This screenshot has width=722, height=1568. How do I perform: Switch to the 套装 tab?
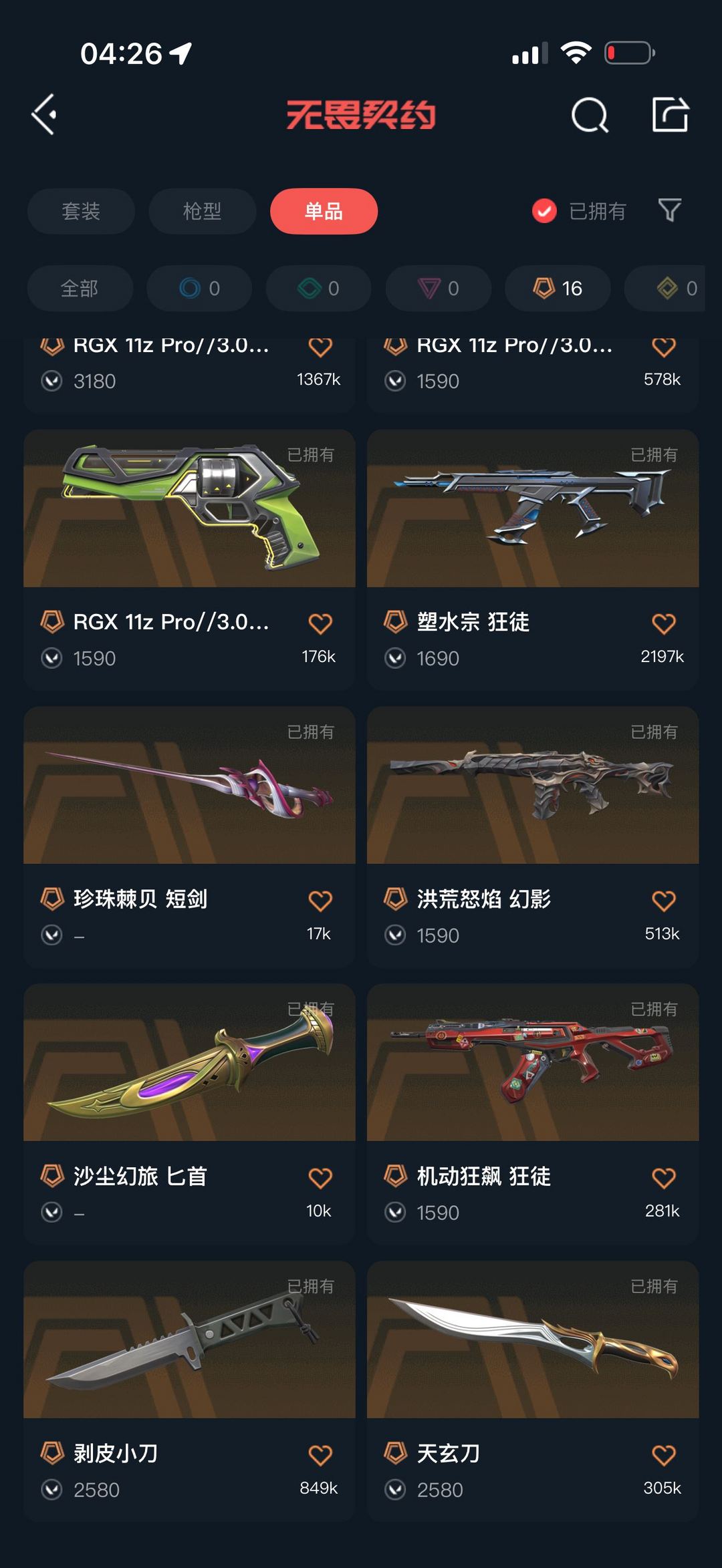tap(81, 211)
